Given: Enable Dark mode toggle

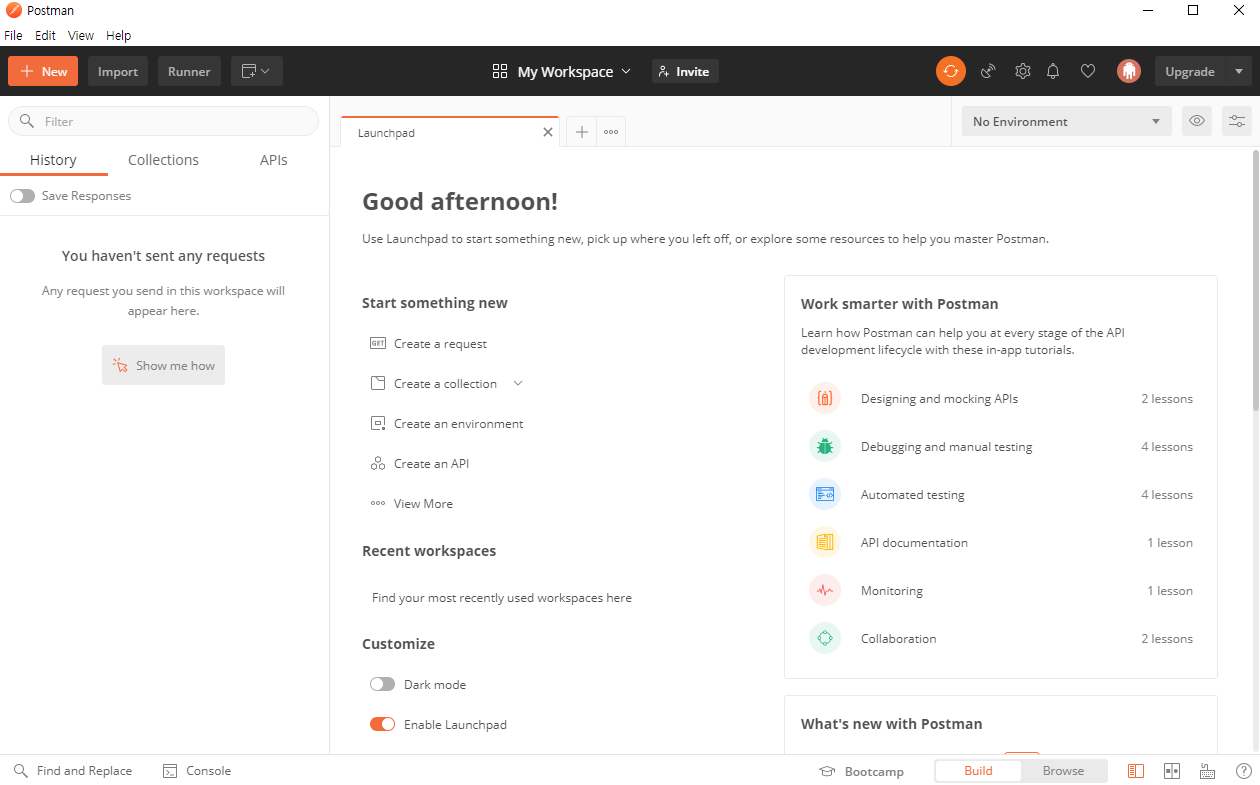Looking at the screenshot, I should click(382, 684).
